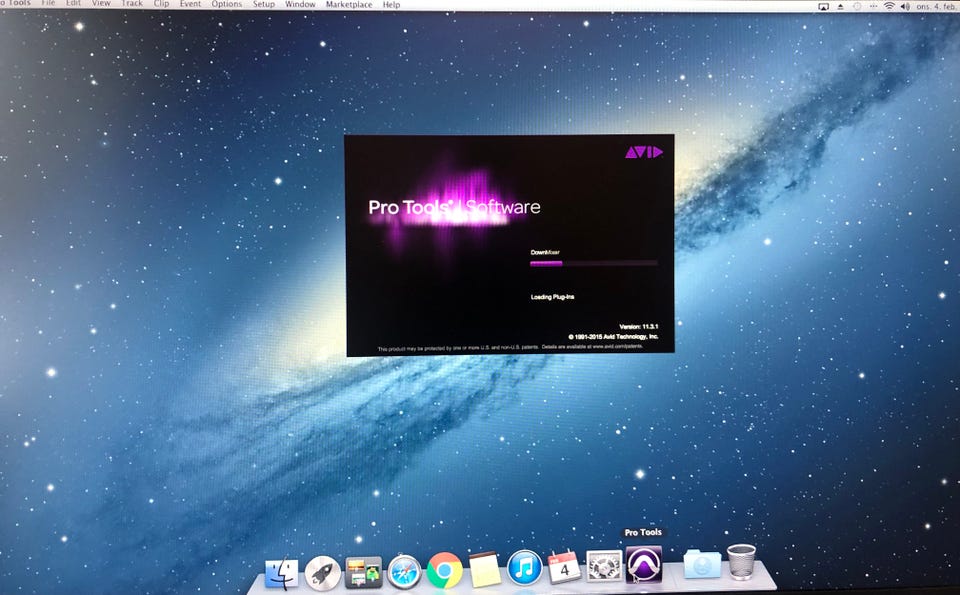Click the 'DownMixer' plug-in name text

coord(545,252)
